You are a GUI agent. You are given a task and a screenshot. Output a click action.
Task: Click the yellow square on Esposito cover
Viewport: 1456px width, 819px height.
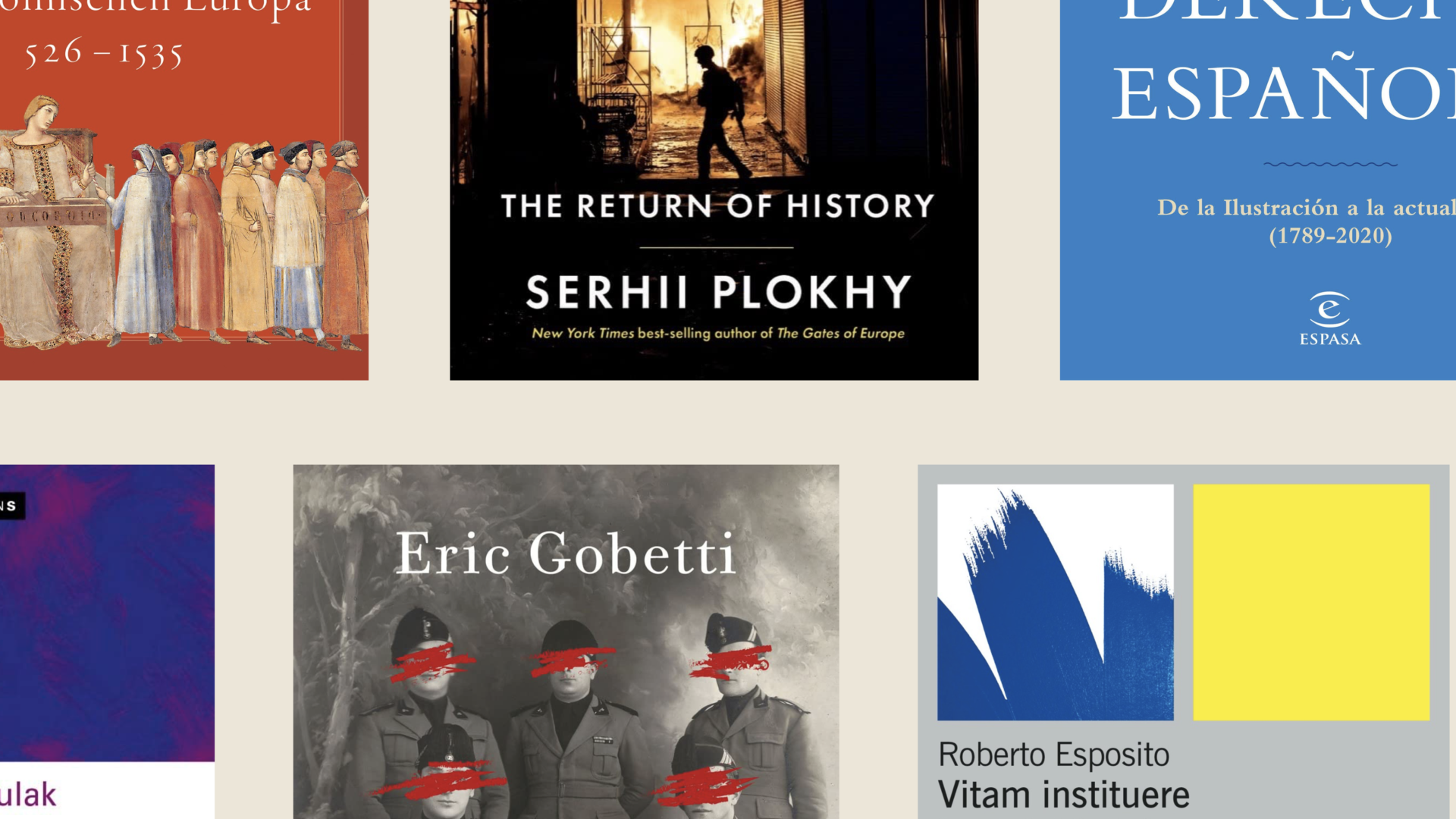click(1311, 602)
